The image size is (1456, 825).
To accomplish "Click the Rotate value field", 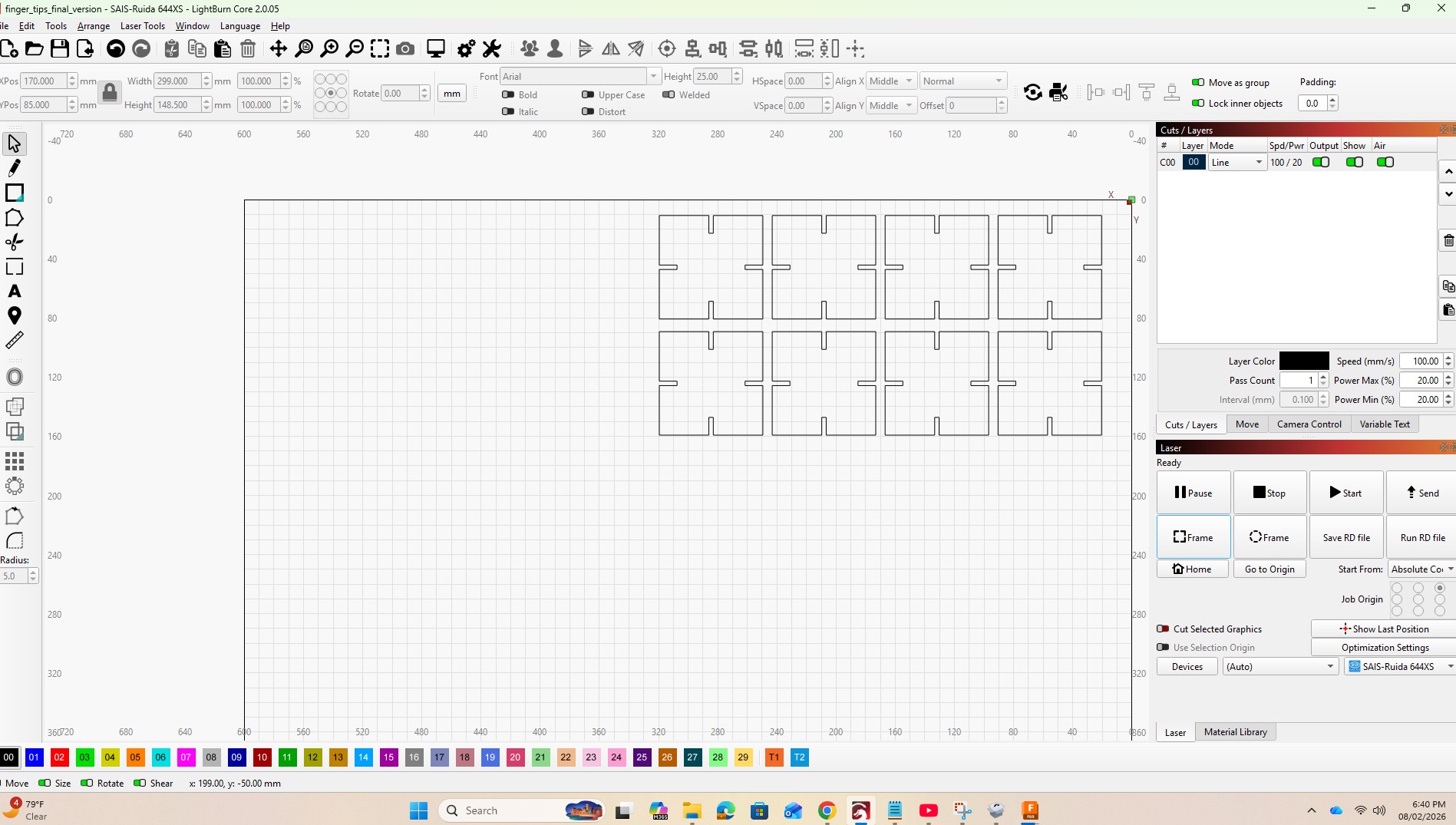I will 400,93.
